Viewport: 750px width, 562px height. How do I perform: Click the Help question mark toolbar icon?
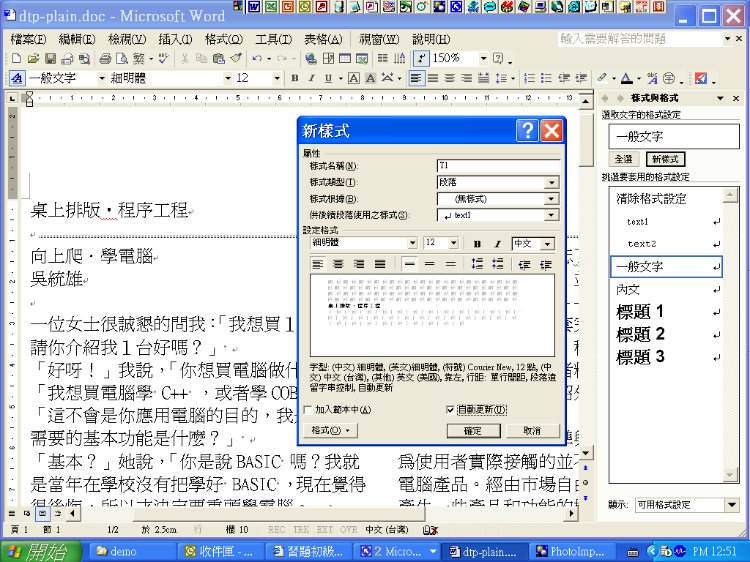coord(498,58)
